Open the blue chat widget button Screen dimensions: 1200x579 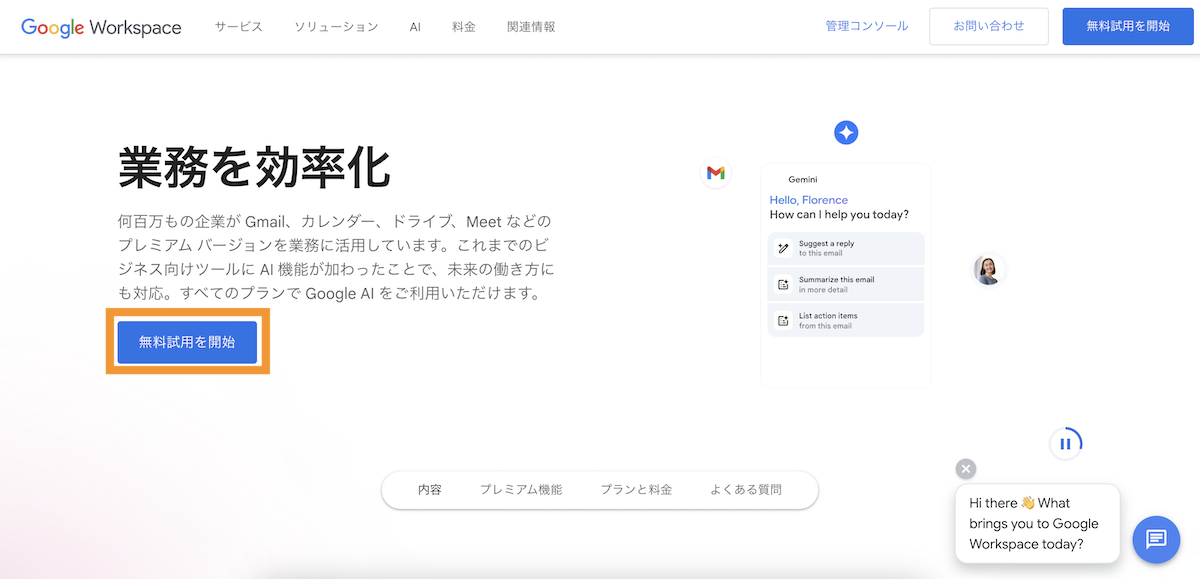(1156, 540)
